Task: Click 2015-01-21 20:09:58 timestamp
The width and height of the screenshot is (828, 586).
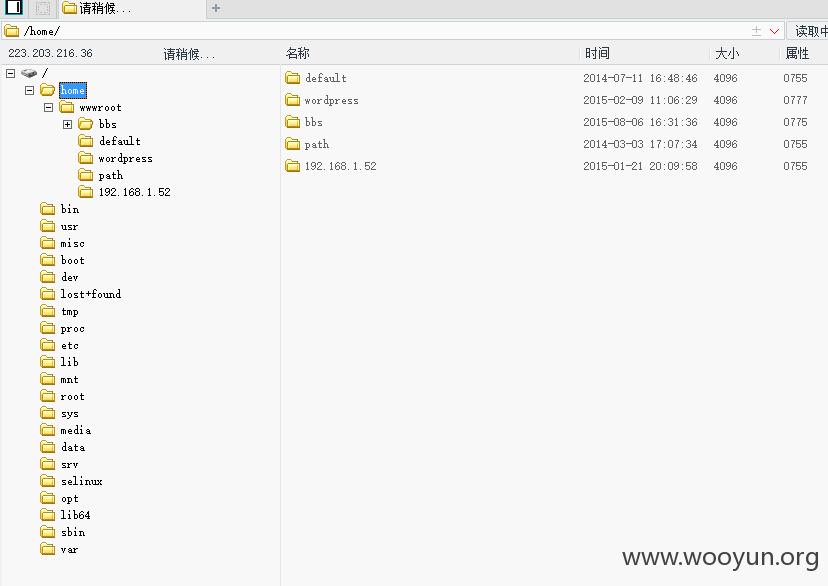Action: [640, 166]
